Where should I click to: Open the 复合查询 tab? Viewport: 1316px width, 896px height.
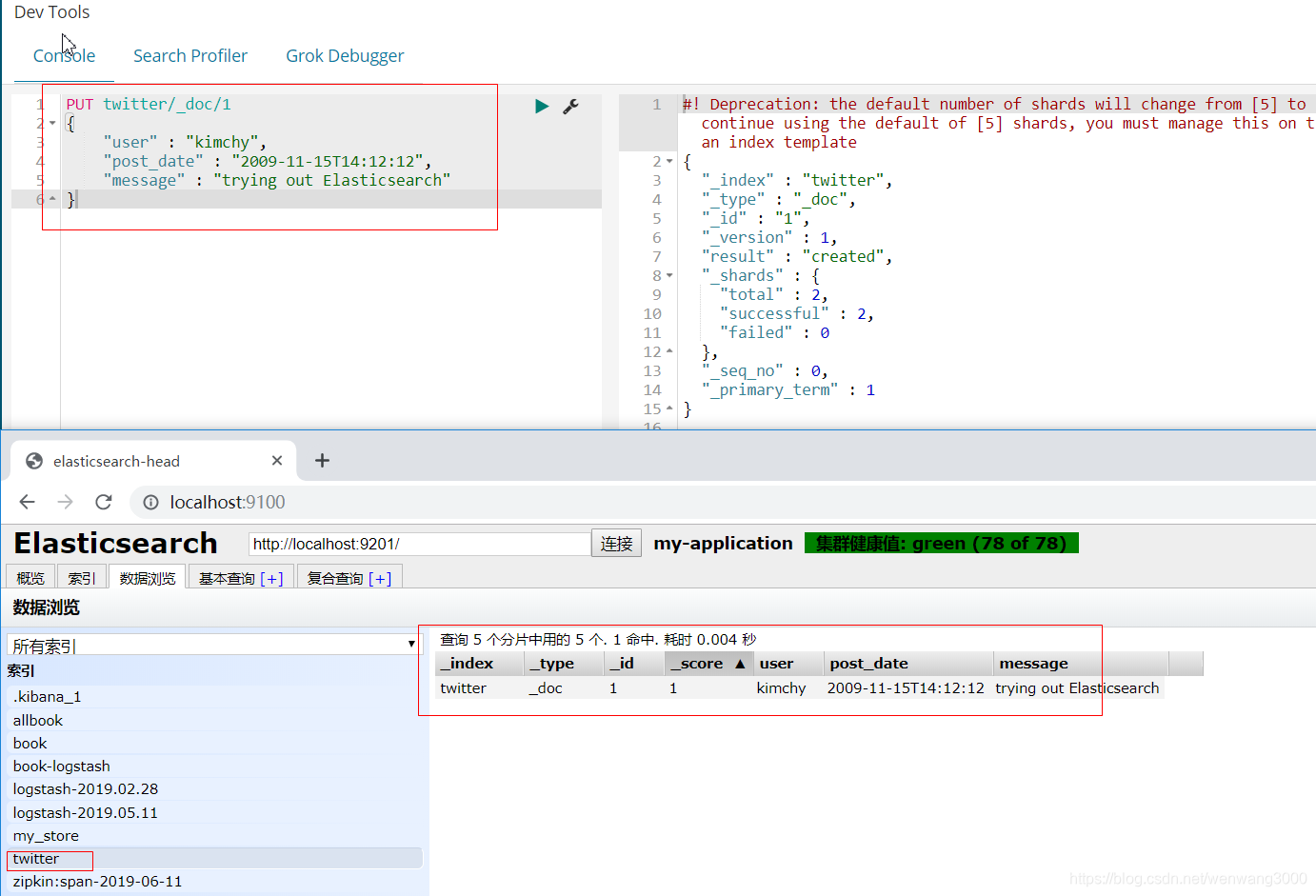tap(335, 578)
